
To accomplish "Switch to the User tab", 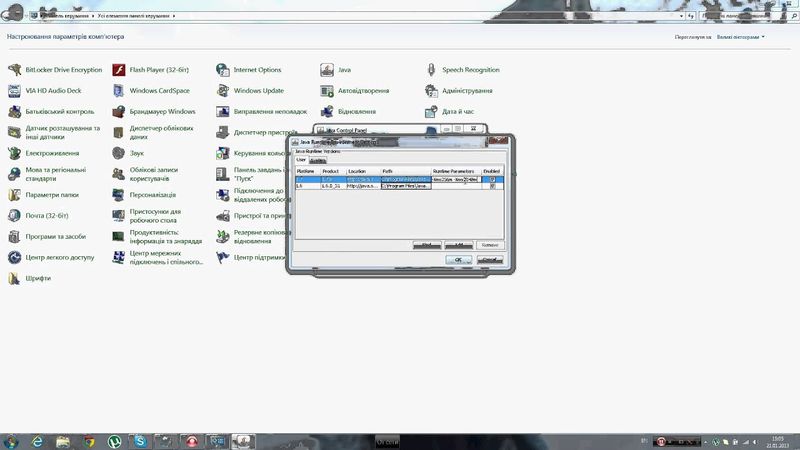I will (301, 160).
